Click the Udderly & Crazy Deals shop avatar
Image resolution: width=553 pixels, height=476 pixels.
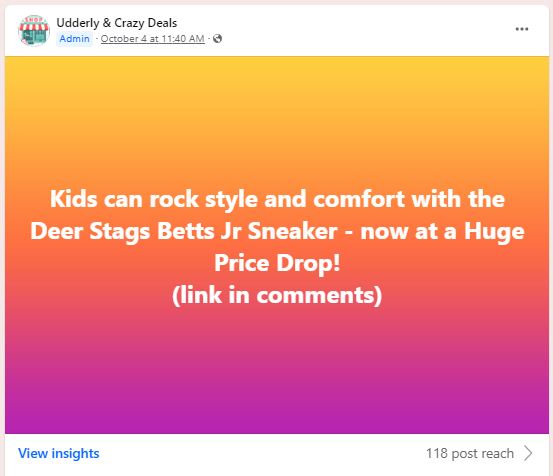[x=34, y=30]
